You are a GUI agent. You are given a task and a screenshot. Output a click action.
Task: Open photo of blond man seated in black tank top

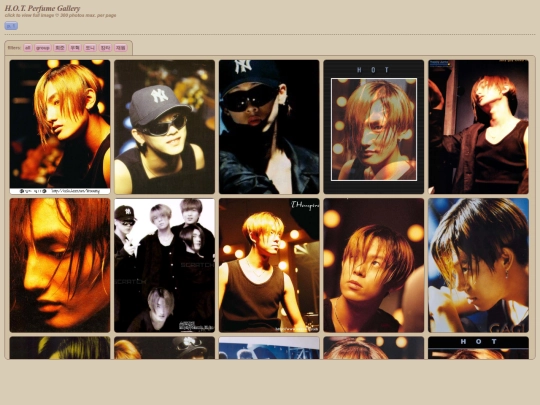pyautogui.click(x=269, y=265)
